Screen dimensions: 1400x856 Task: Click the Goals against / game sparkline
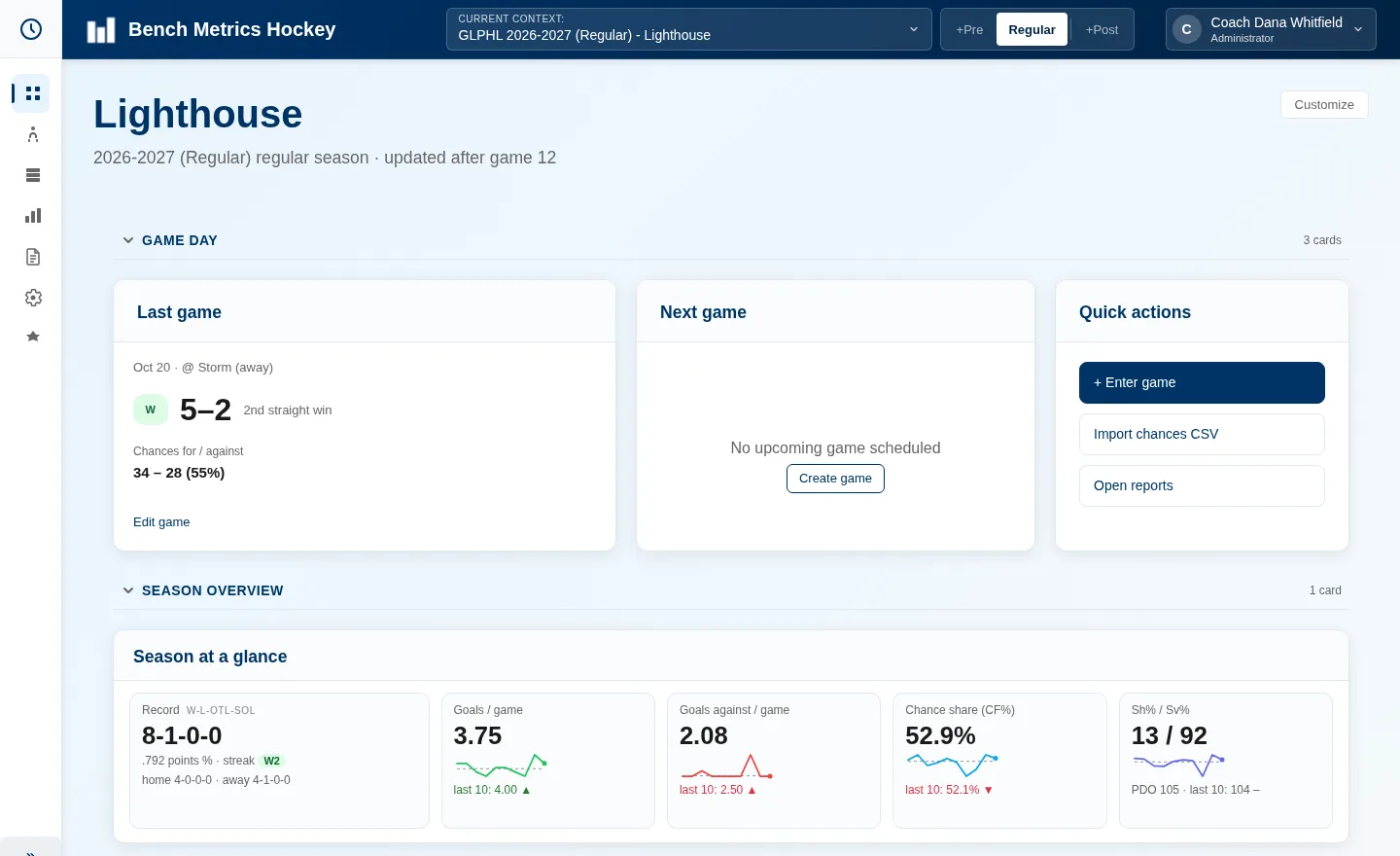(x=727, y=766)
